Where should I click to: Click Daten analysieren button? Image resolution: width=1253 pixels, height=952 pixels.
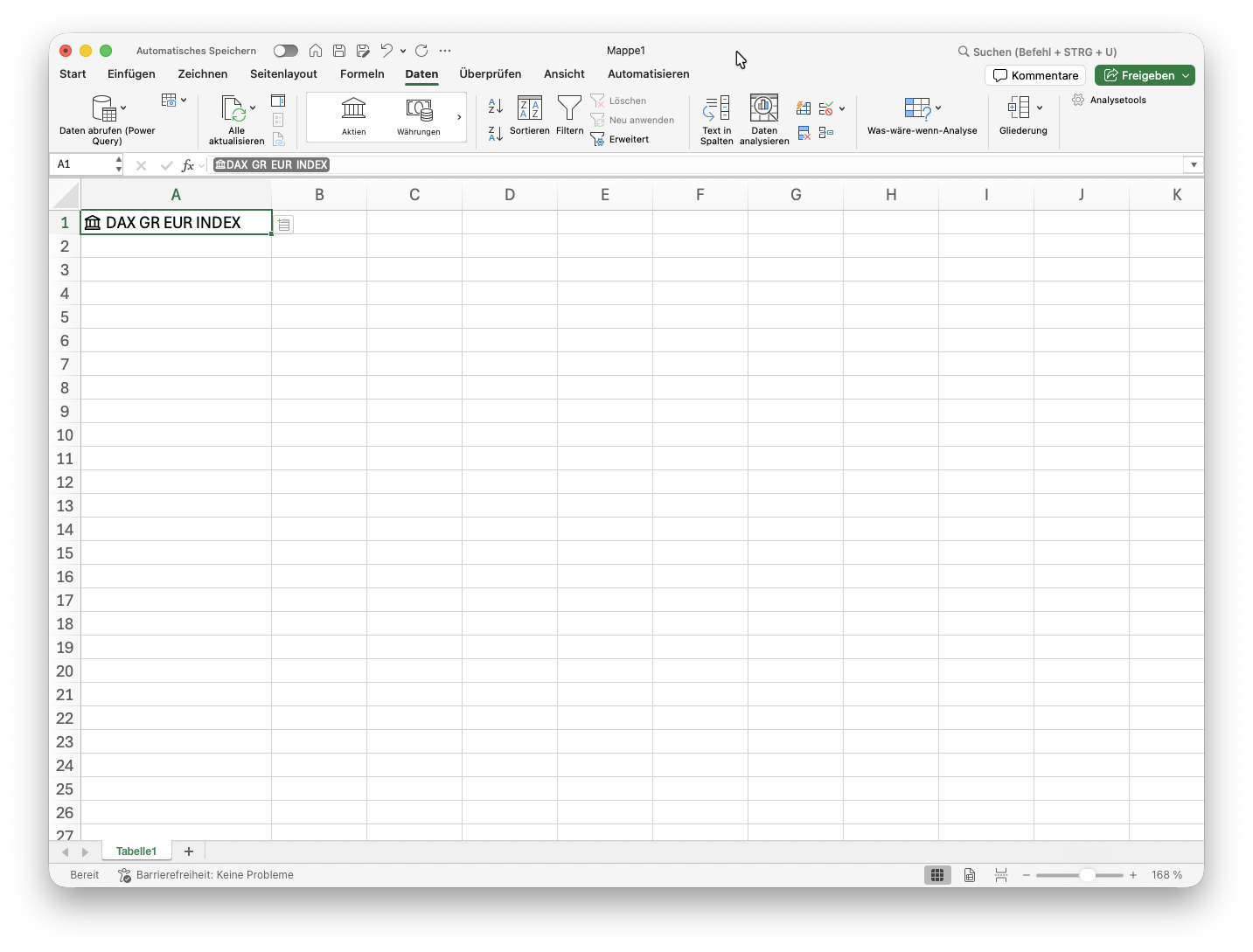[764, 121]
